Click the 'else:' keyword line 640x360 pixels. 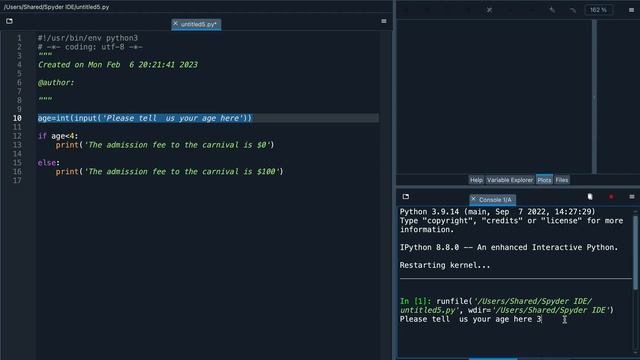point(49,162)
